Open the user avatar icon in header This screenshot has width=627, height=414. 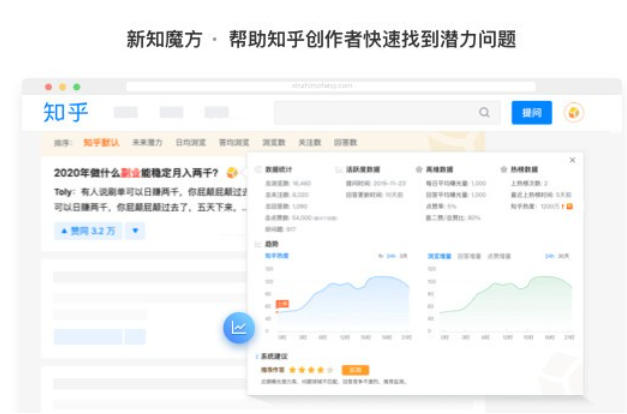tap(574, 113)
